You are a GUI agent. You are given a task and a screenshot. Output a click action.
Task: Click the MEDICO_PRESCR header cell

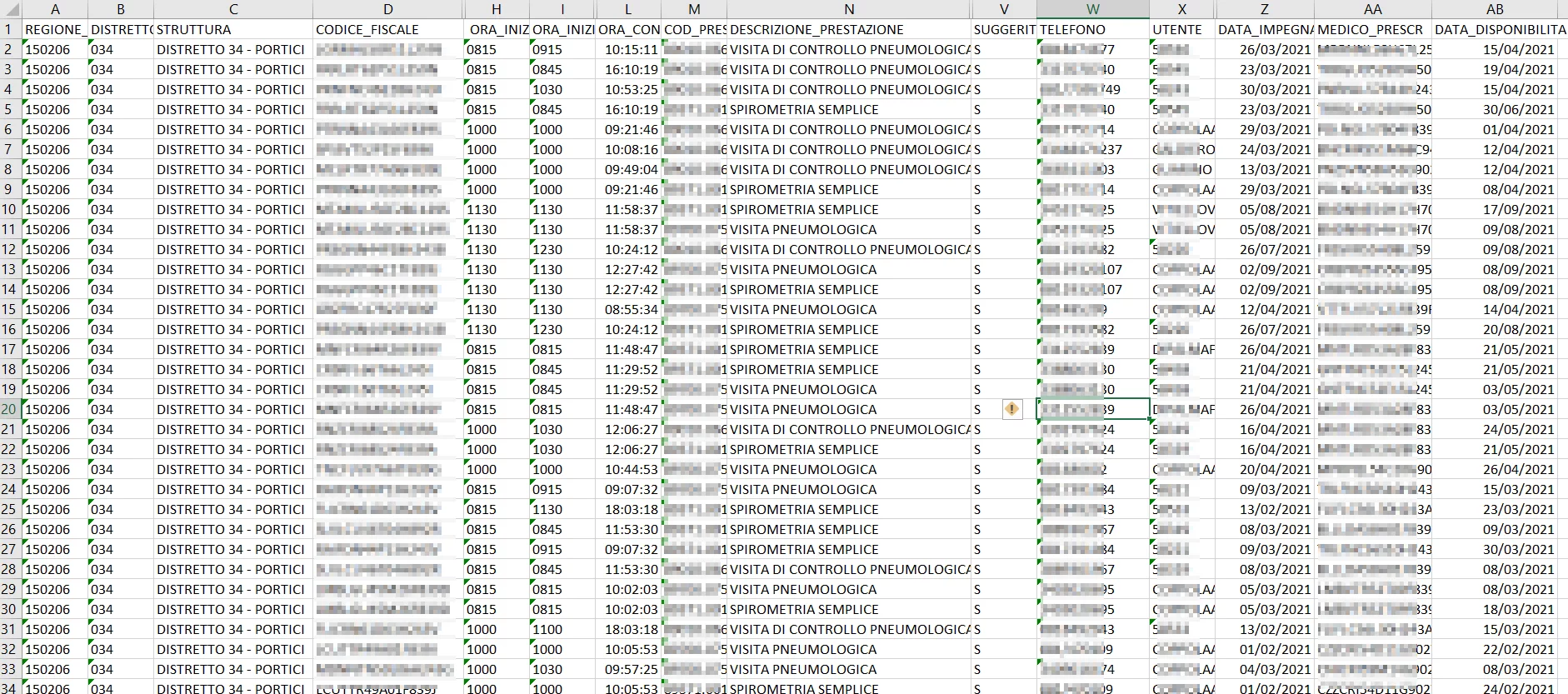(1372, 29)
